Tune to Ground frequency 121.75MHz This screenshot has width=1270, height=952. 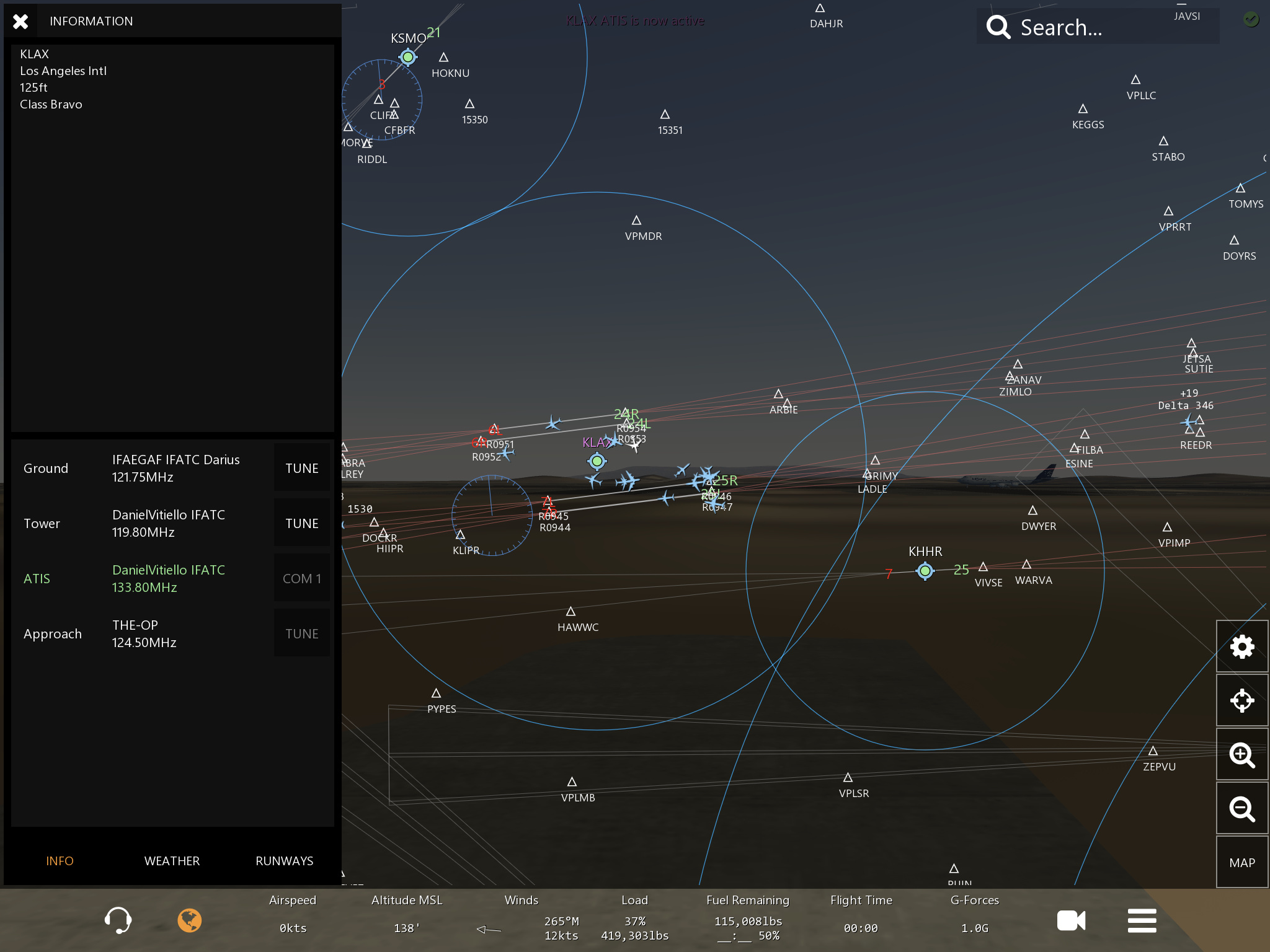pos(301,468)
